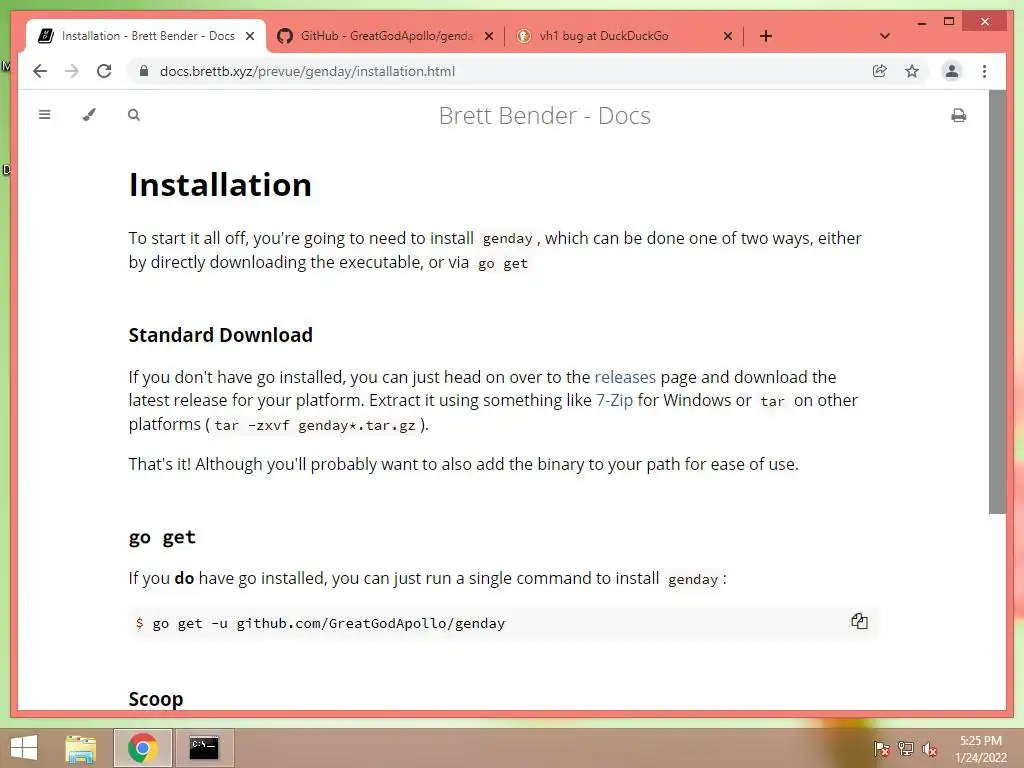Click the Standard Download heading
Screen dimensions: 1024x768
tap(220, 335)
